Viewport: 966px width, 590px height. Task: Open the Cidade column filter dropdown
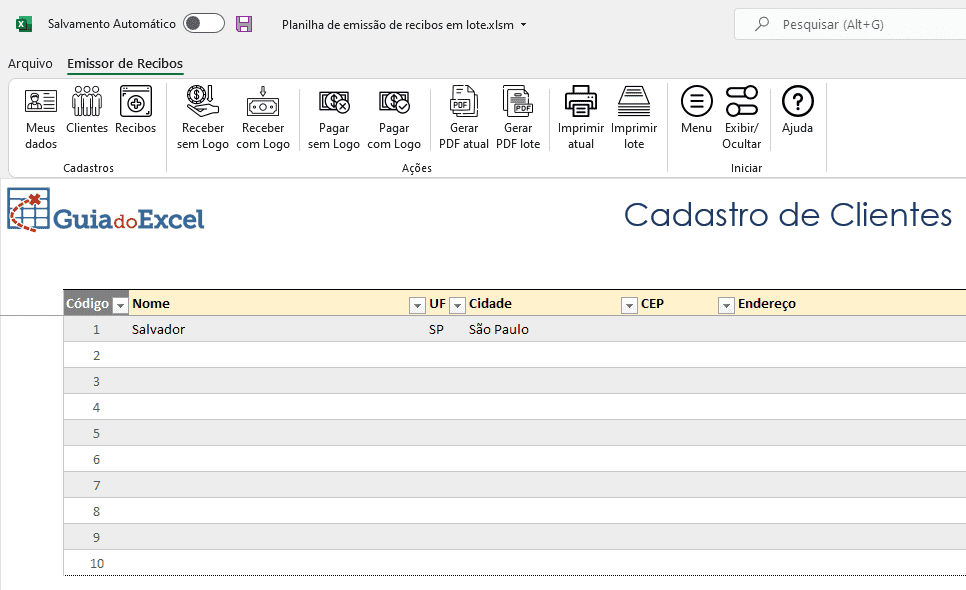point(629,305)
